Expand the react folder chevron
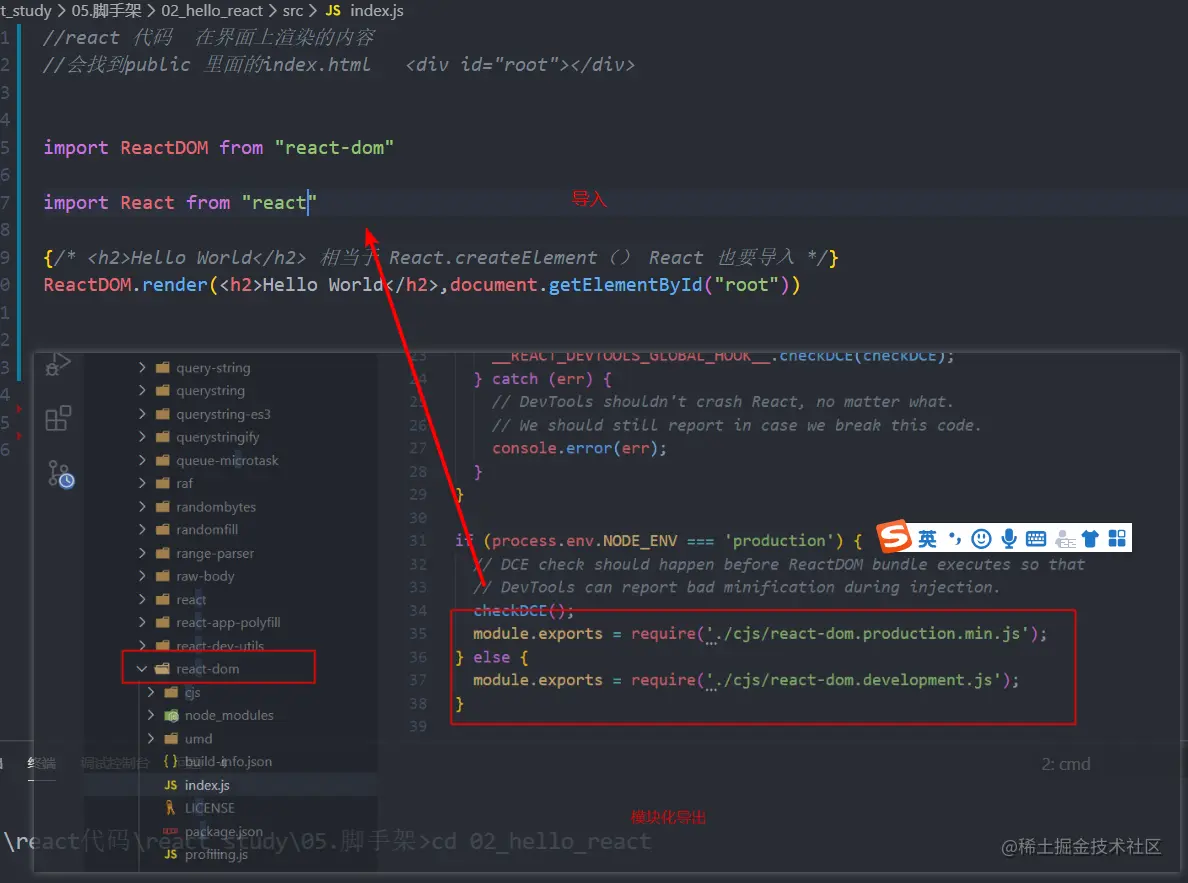The image size is (1188, 883). 142,599
